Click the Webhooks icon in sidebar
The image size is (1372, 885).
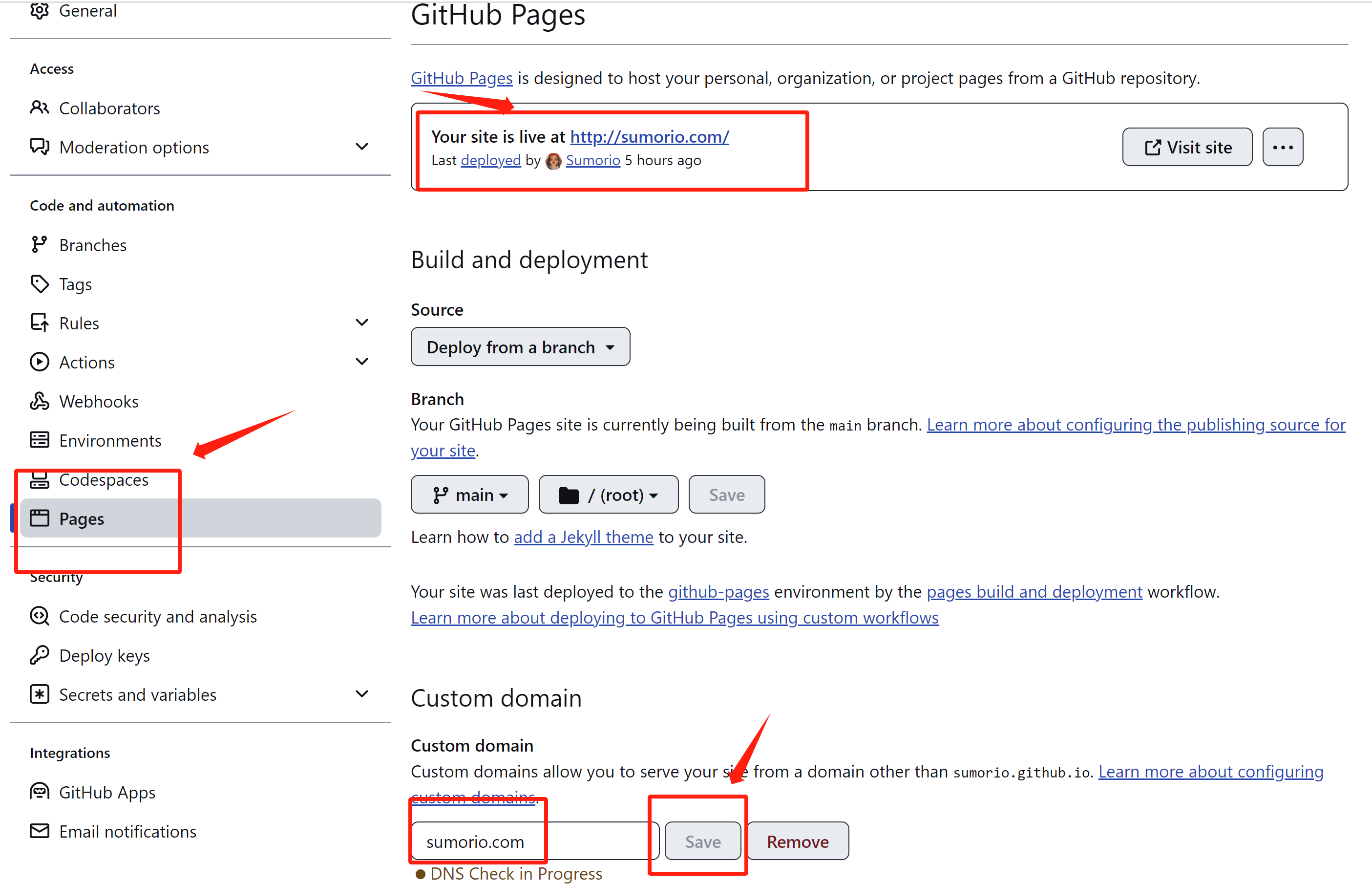(x=39, y=401)
